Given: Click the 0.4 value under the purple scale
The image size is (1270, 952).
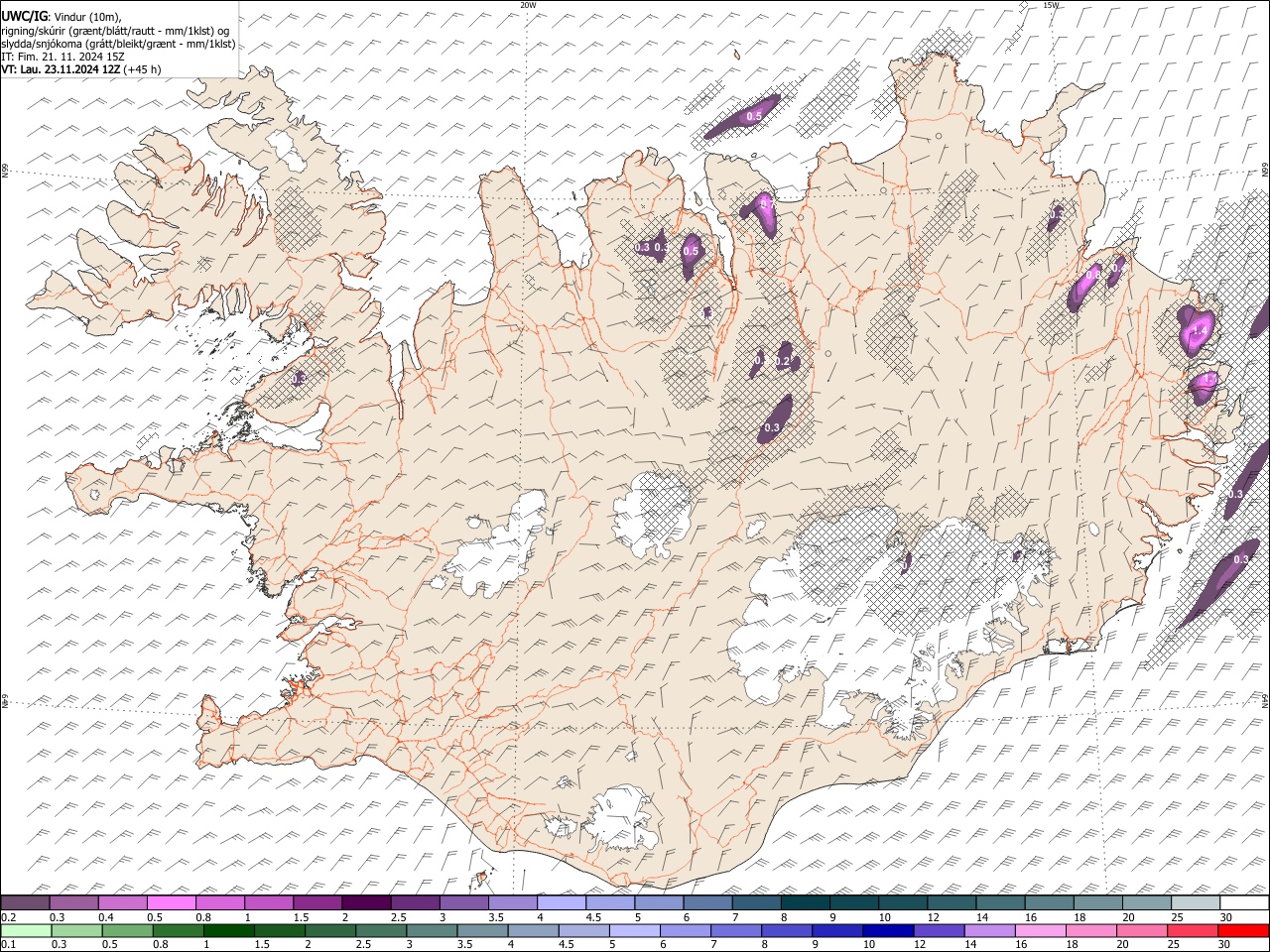Looking at the screenshot, I should pyautogui.click(x=107, y=917).
